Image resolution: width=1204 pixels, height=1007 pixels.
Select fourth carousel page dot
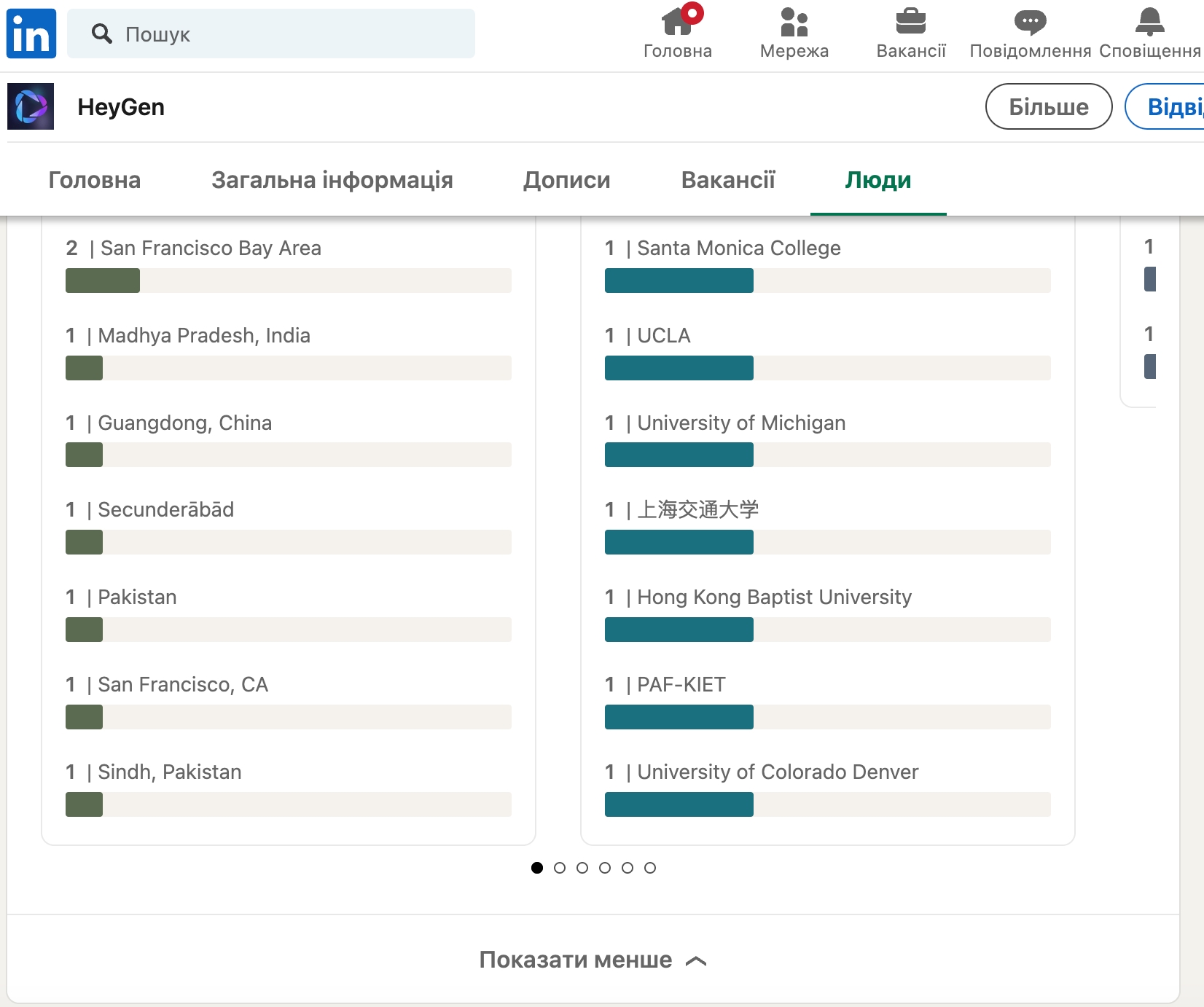point(605,868)
